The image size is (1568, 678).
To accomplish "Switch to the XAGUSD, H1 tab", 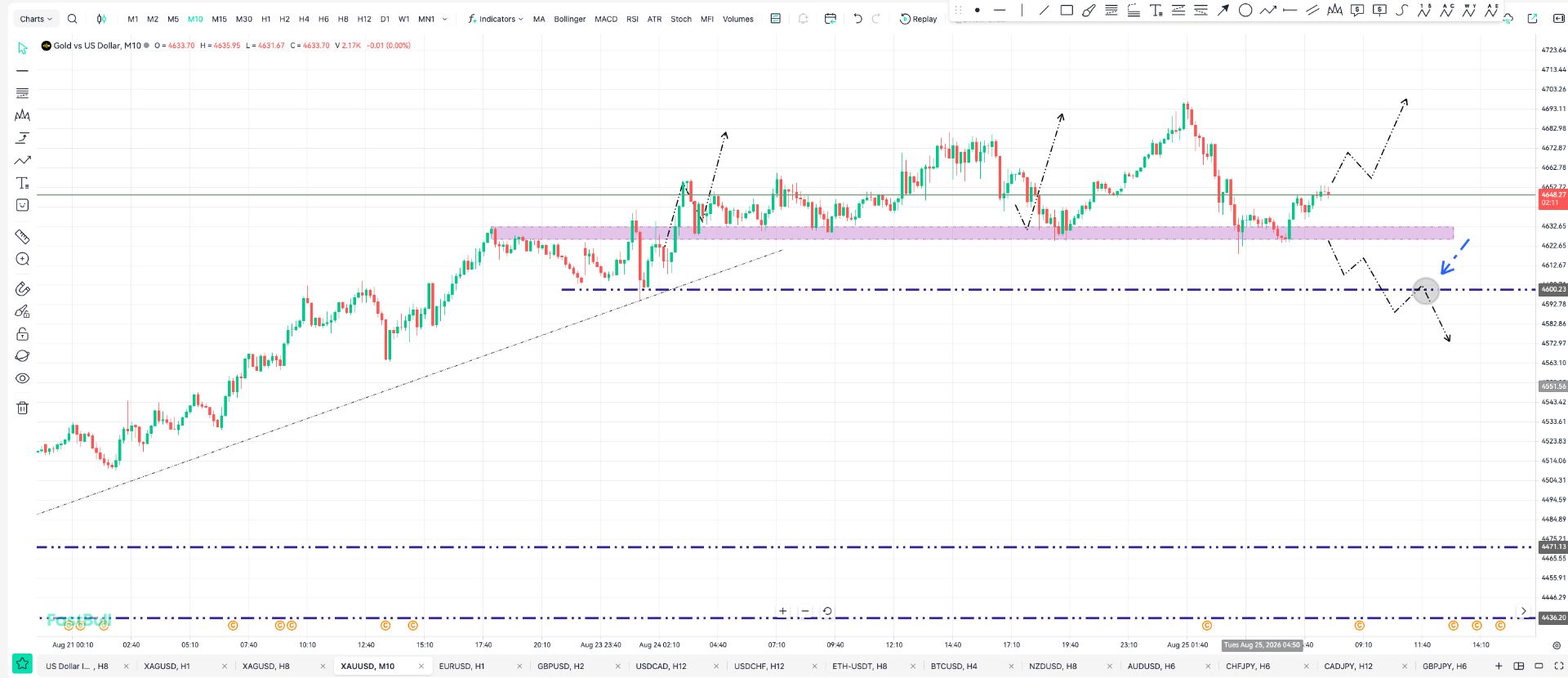I will (x=167, y=667).
